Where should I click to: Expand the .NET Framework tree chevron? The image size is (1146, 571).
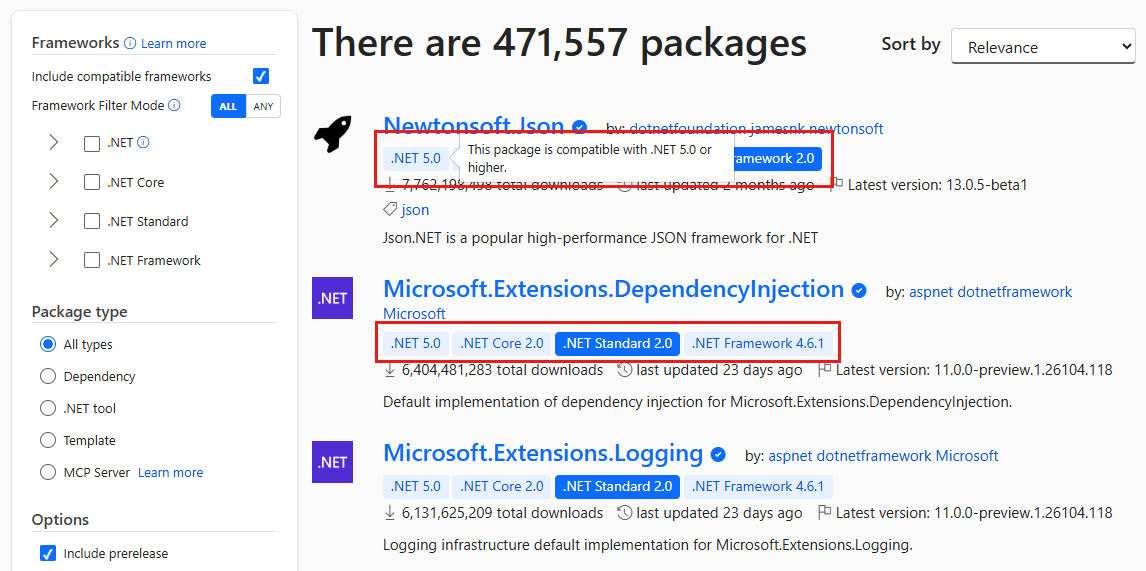tap(53, 260)
